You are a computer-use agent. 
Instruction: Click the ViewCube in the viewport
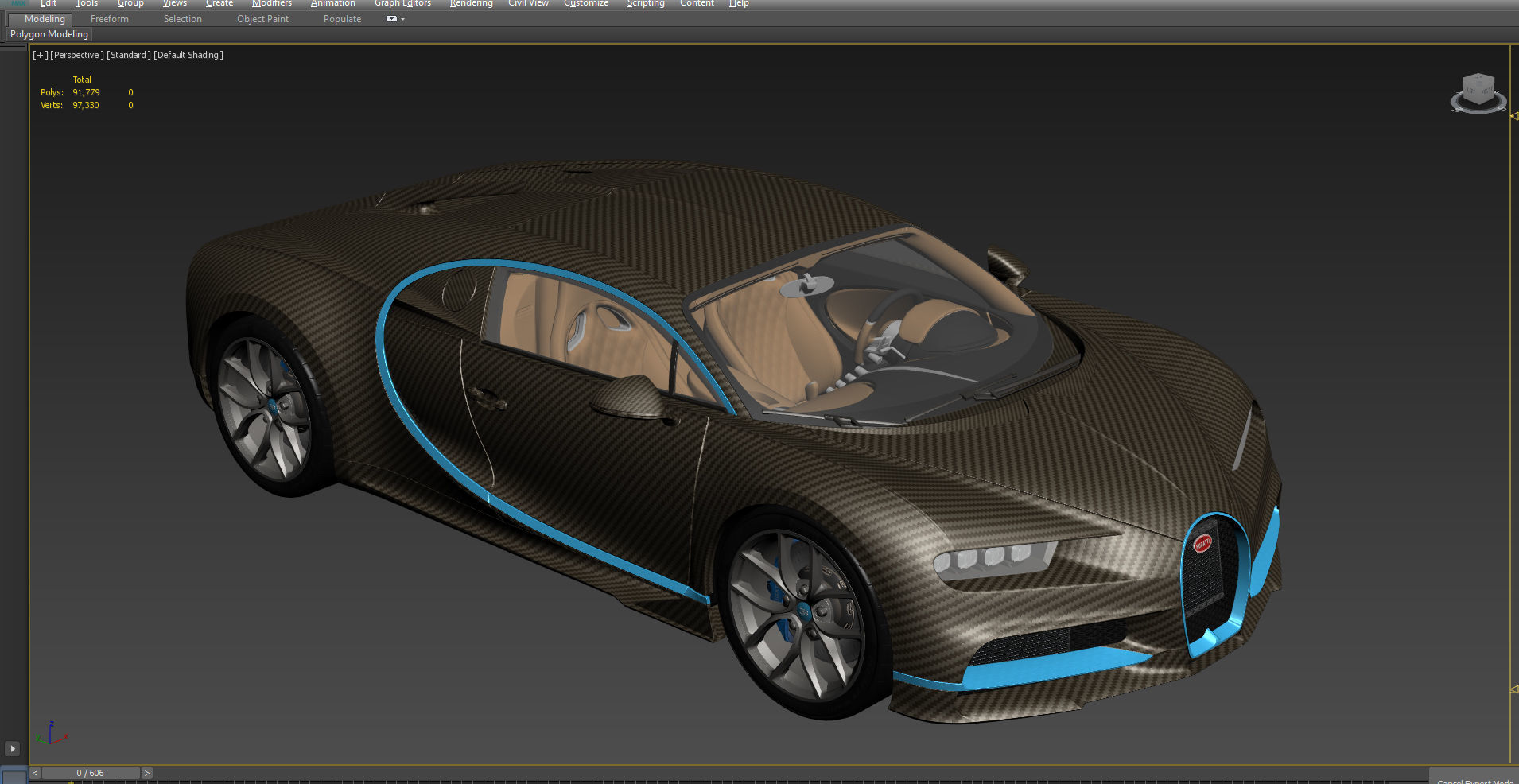coord(1478,87)
